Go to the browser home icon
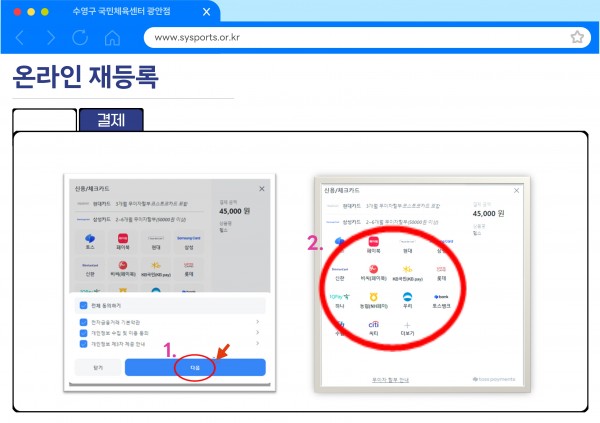The image size is (600, 423). pyautogui.click(x=112, y=38)
